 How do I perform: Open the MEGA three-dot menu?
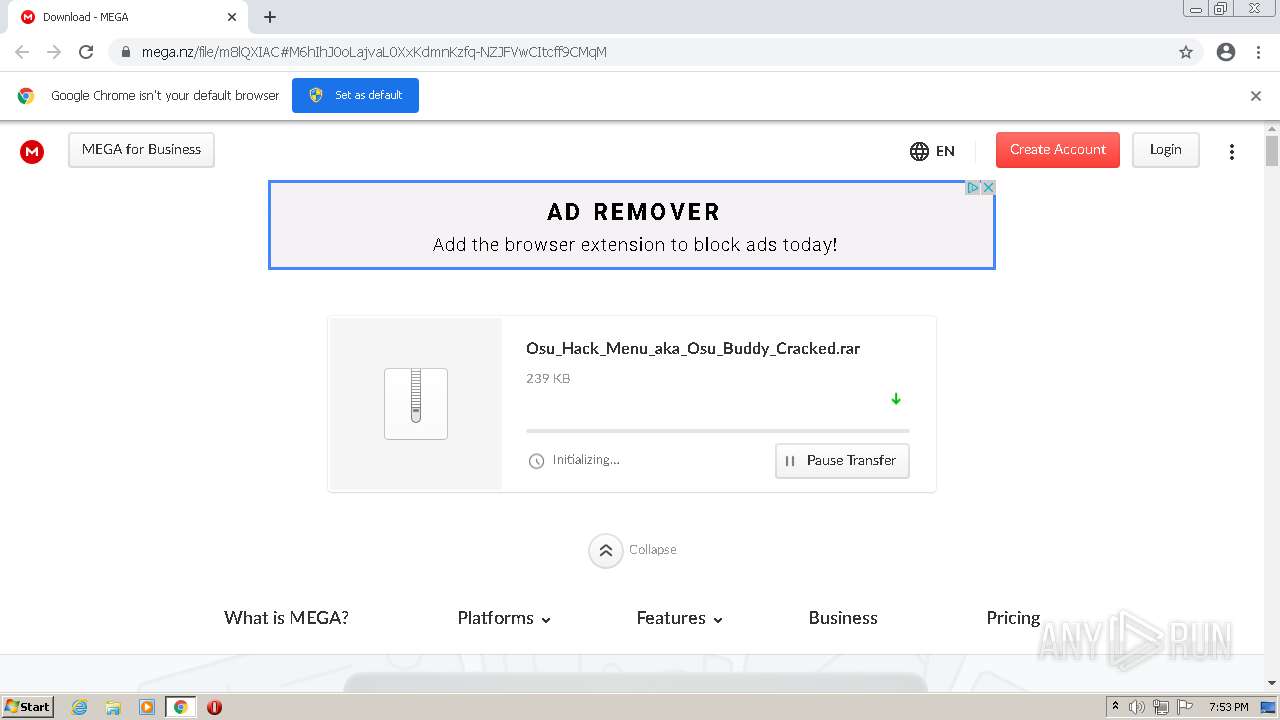click(x=1231, y=151)
